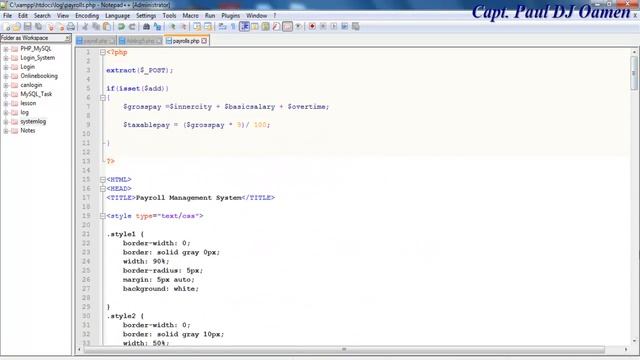
Task: Click the vertical scrollbar thumb
Action: tap(634, 73)
